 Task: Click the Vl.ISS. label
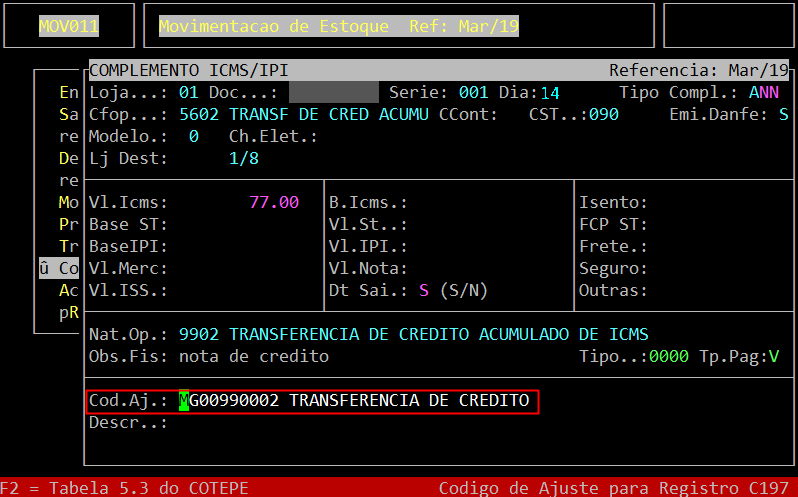click(128, 290)
